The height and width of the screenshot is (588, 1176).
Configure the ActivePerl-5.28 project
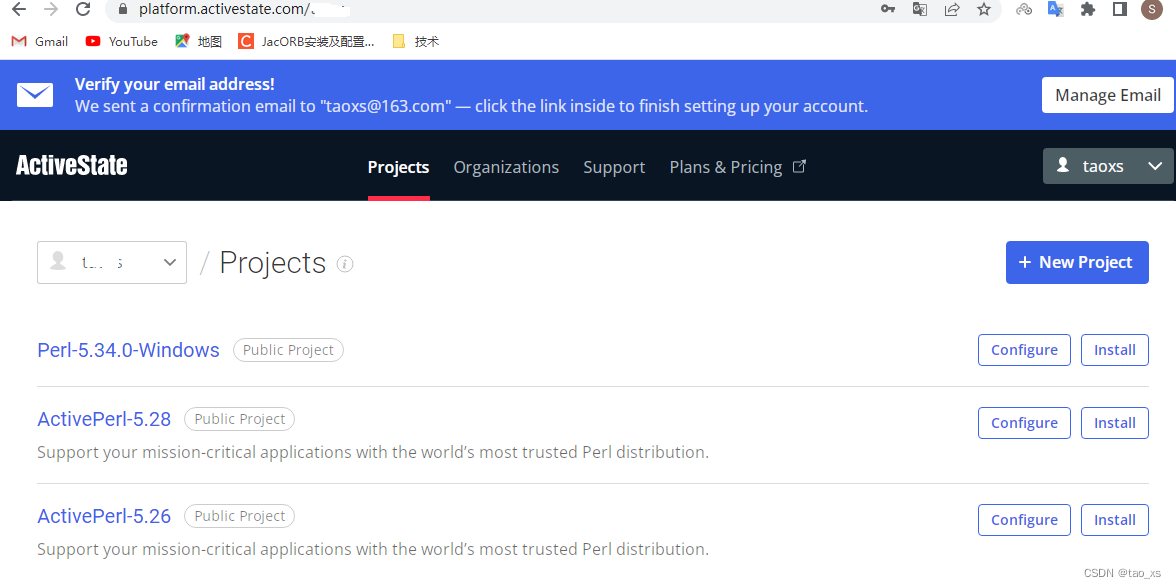[x=1024, y=423]
